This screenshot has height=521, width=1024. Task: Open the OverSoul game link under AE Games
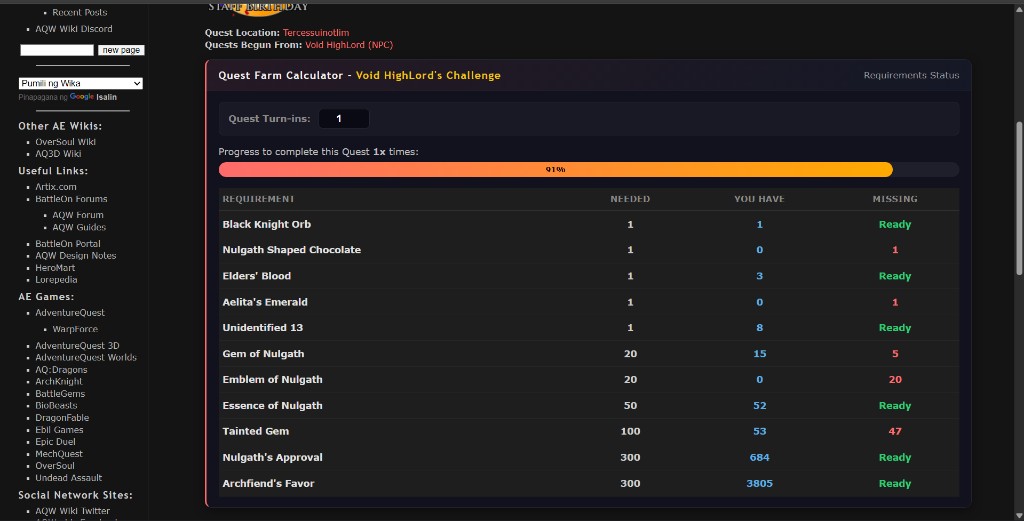tap(55, 466)
